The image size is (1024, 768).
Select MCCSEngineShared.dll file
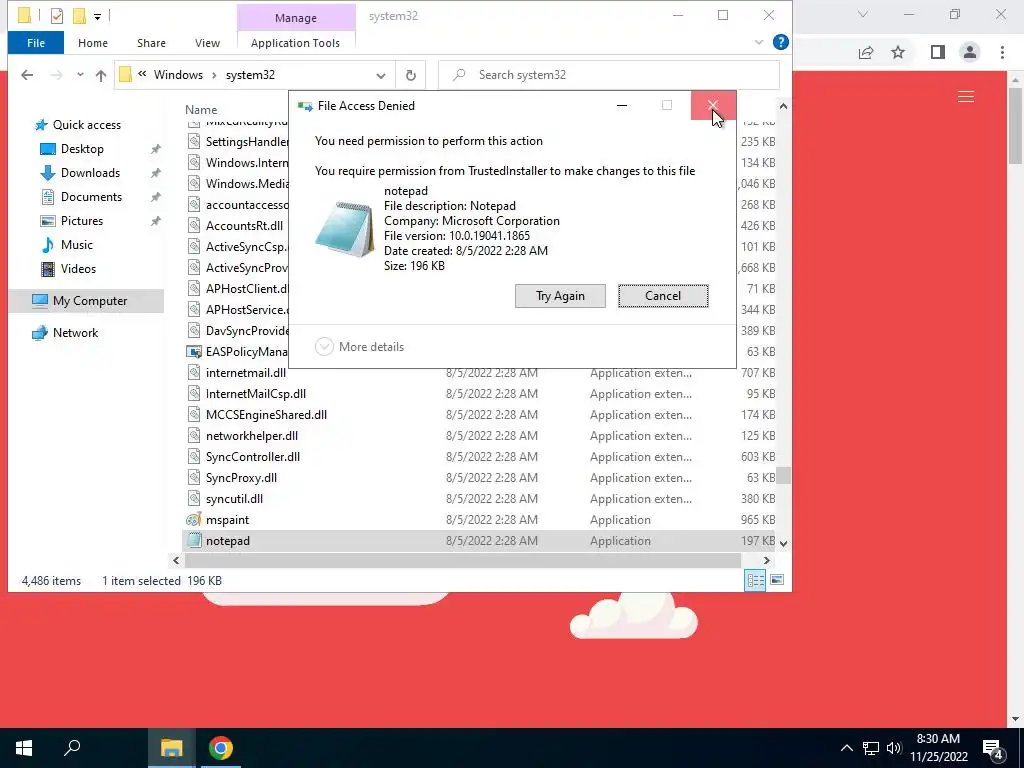[x=266, y=415]
